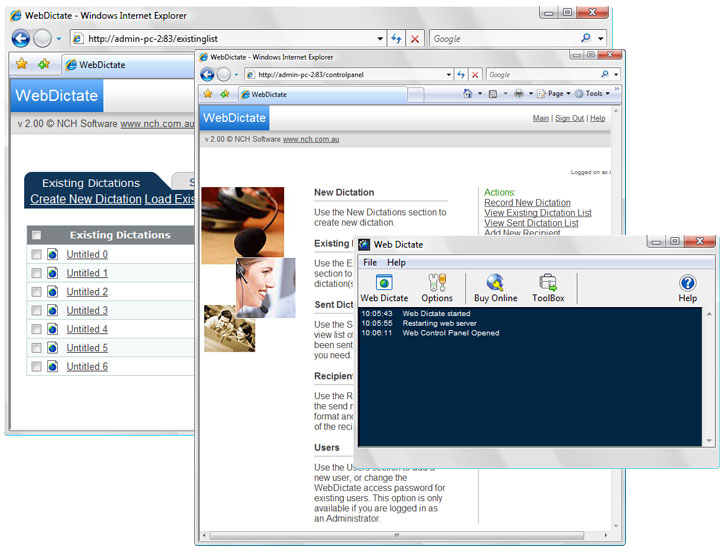
Task: Click stop (red X) in controlpanel browser window
Action: click(475, 75)
